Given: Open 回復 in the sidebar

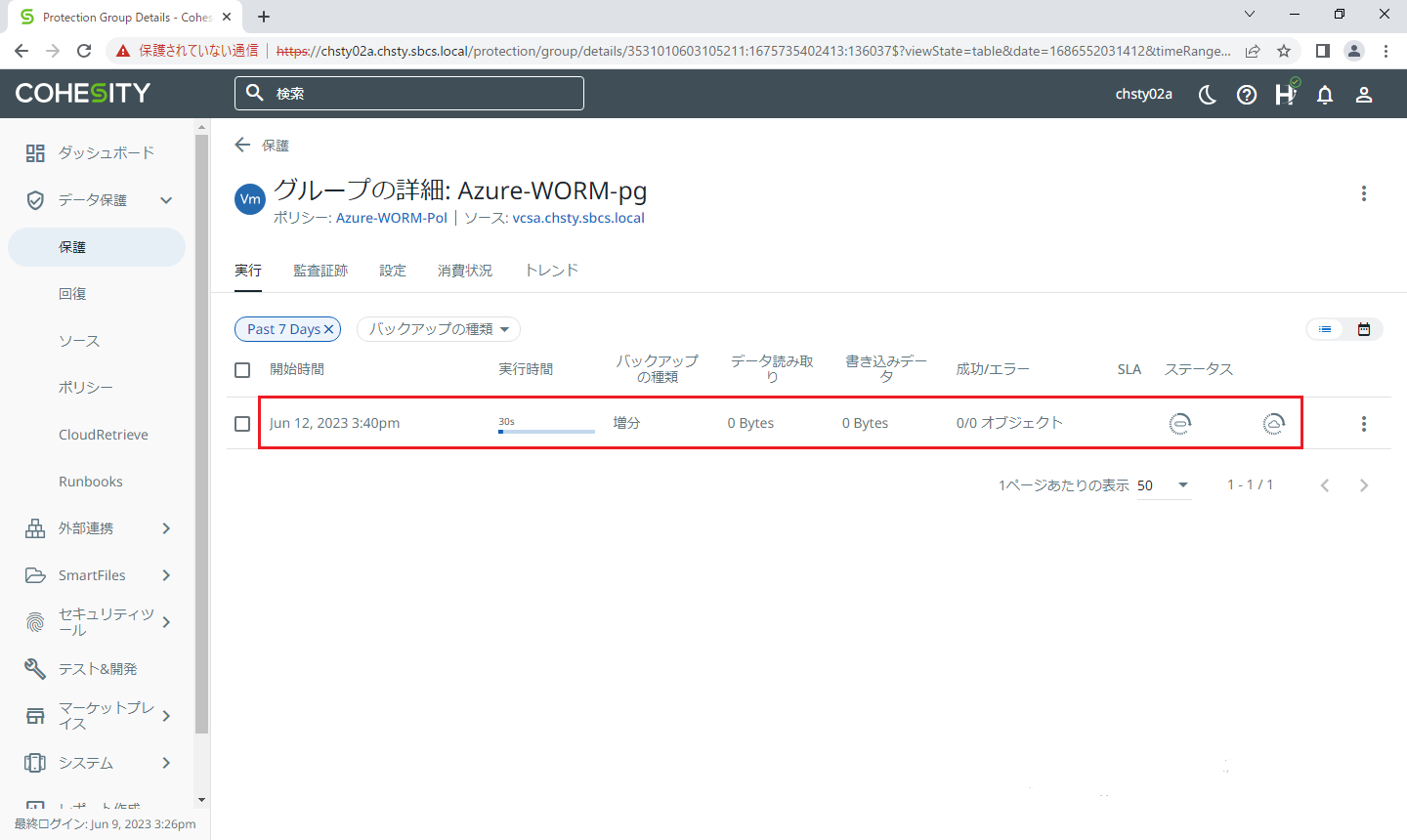Looking at the screenshot, I should point(72,294).
